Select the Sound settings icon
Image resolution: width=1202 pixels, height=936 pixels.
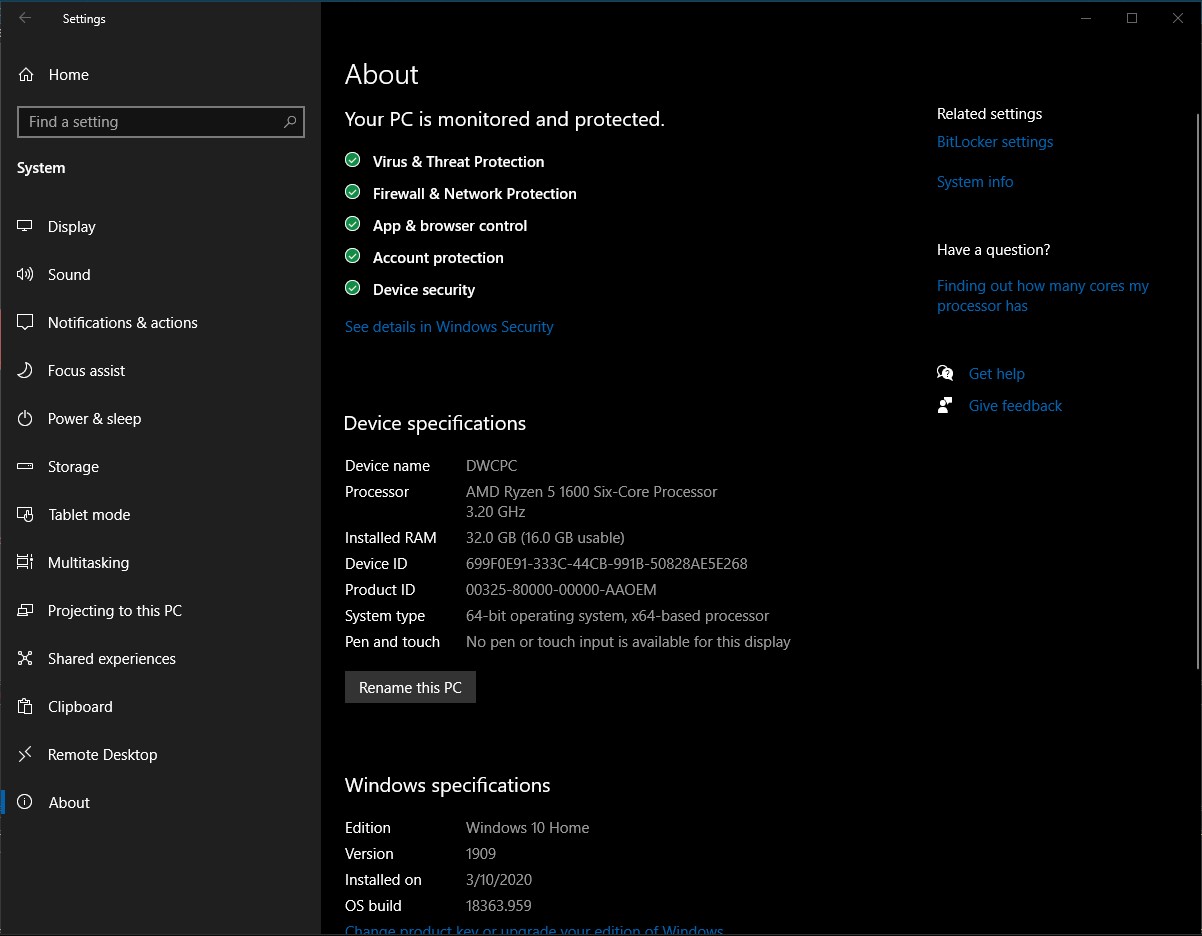tap(24, 274)
